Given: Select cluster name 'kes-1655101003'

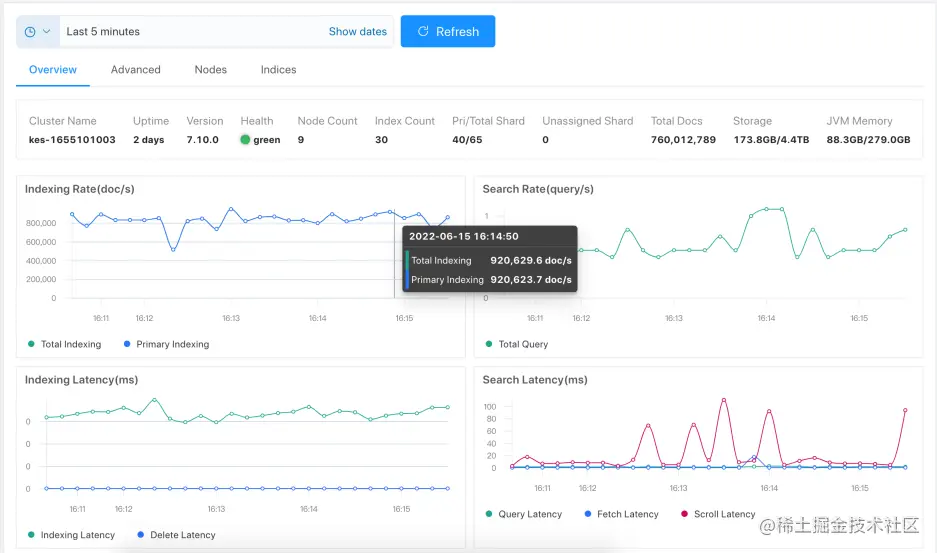Looking at the screenshot, I should (x=72, y=140).
